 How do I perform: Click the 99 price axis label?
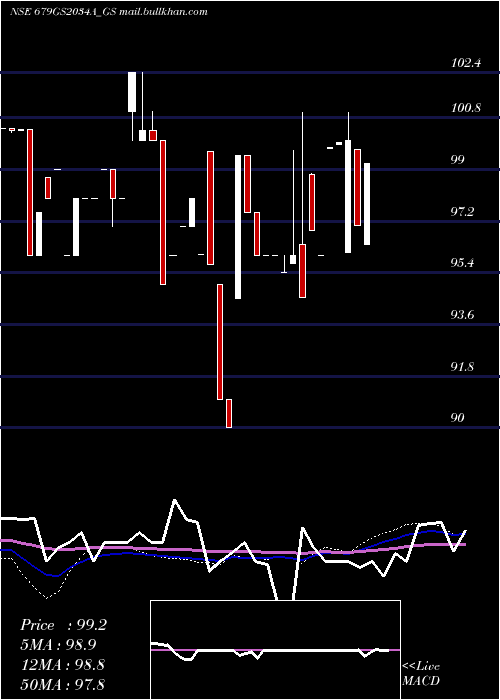coord(458,160)
